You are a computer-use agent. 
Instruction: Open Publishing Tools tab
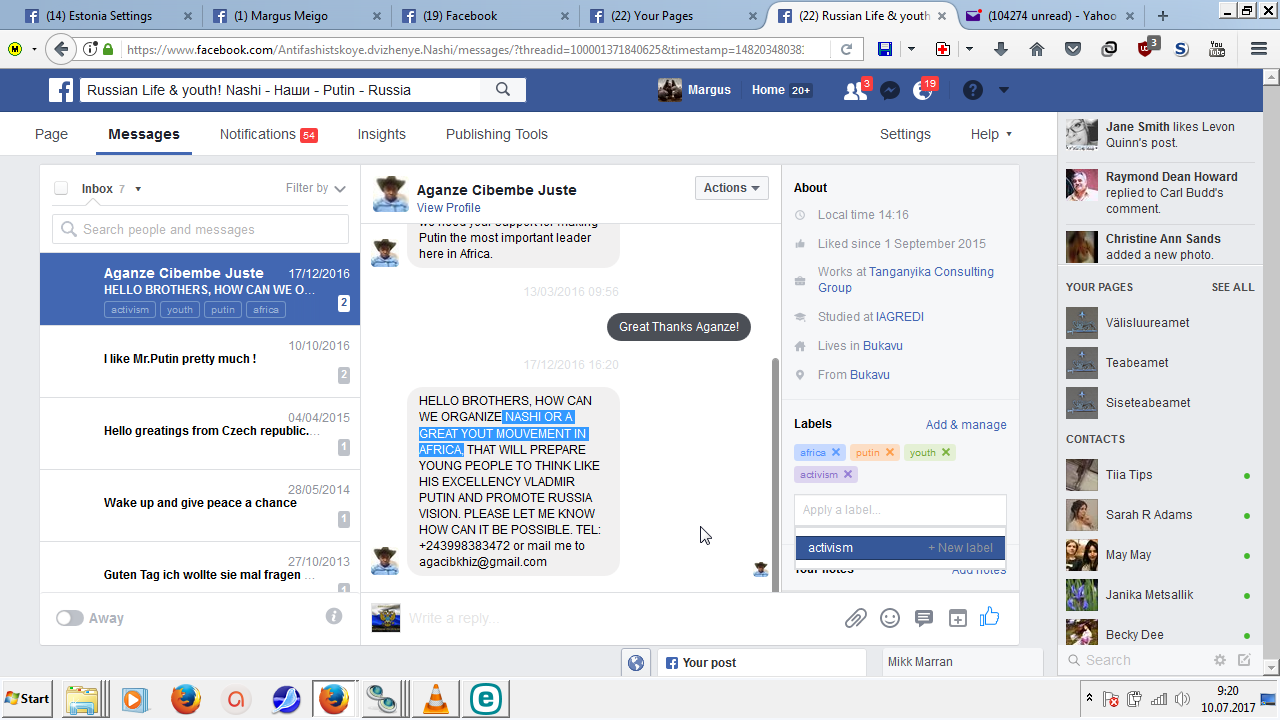coord(497,134)
